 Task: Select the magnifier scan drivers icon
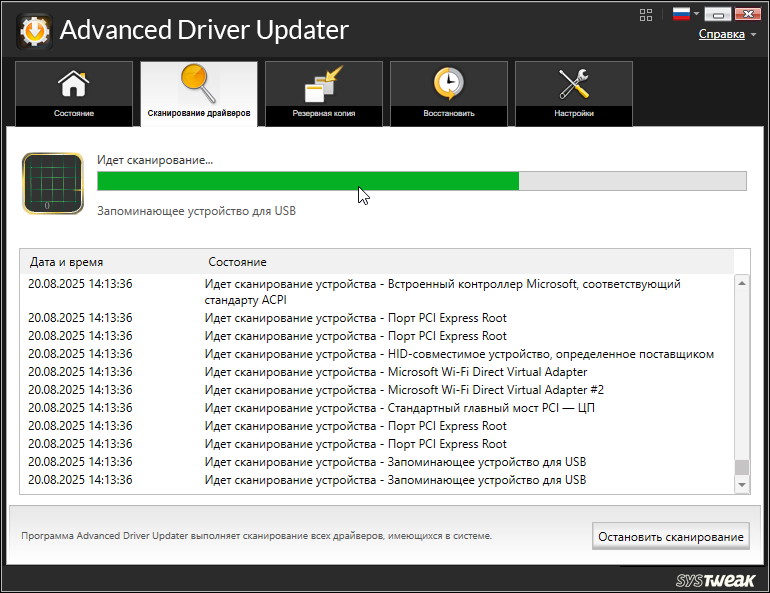[x=198, y=82]
